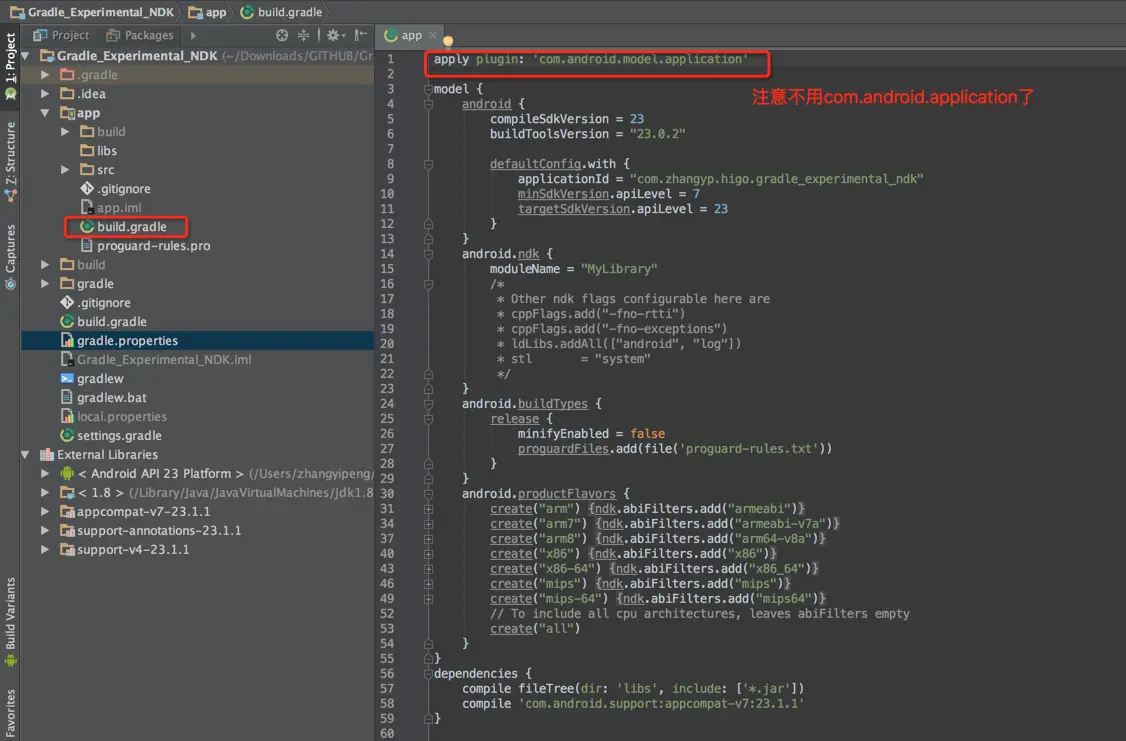Screen dimensions: 1126x741
Task: Fold the release block at line 25
Action: [428, 419]
